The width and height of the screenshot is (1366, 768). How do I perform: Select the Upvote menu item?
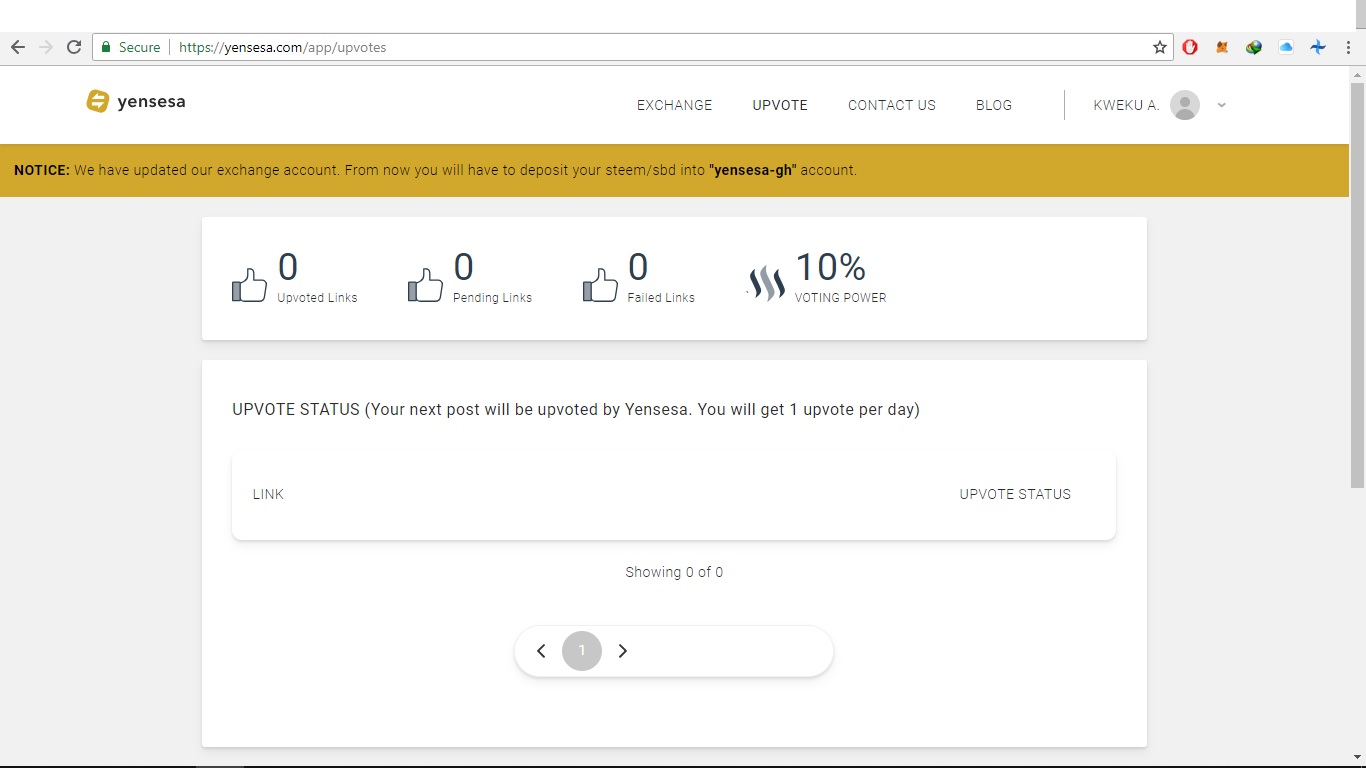pos(780,105)
